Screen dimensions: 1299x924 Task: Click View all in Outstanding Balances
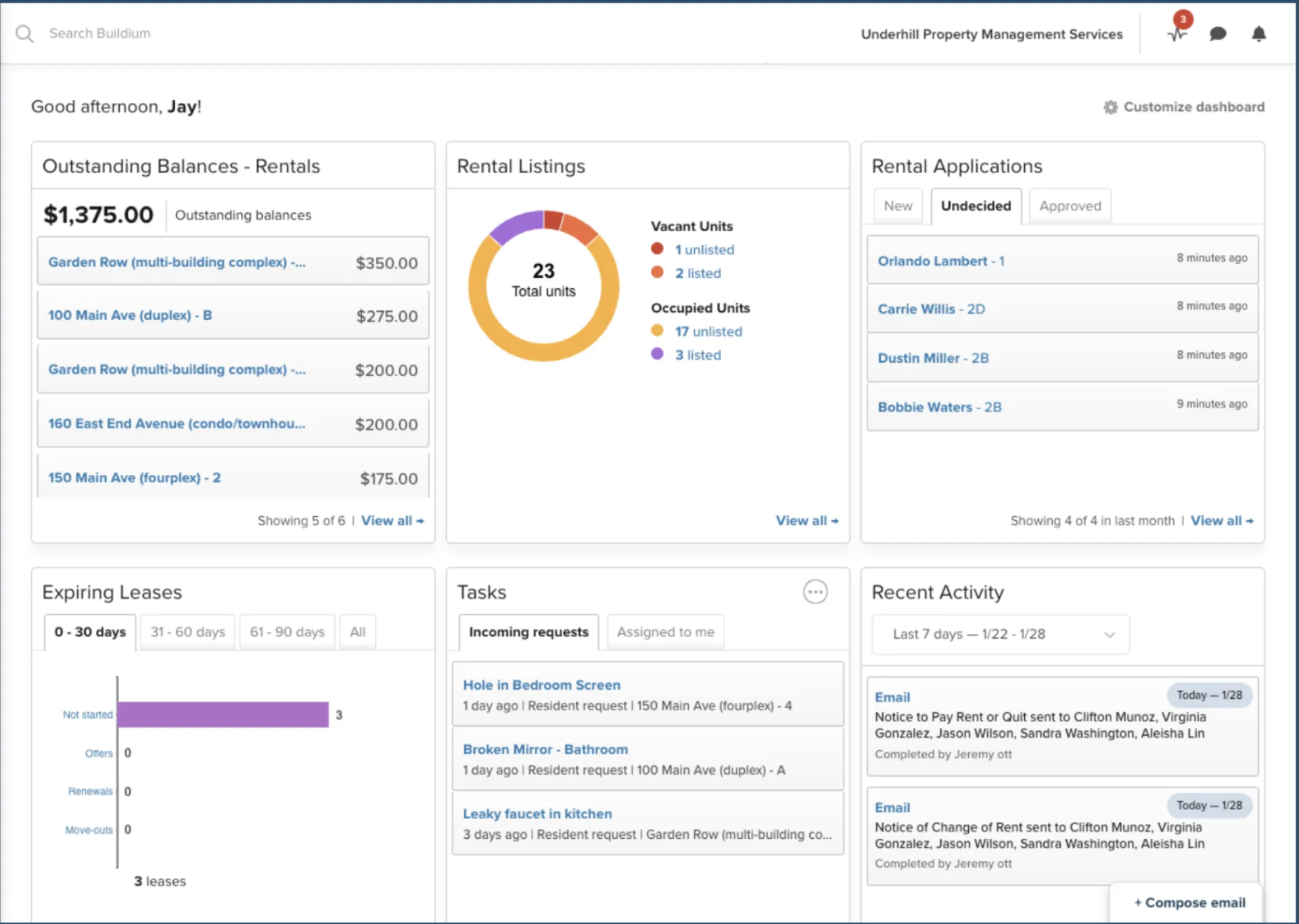(x=392, y=520)
